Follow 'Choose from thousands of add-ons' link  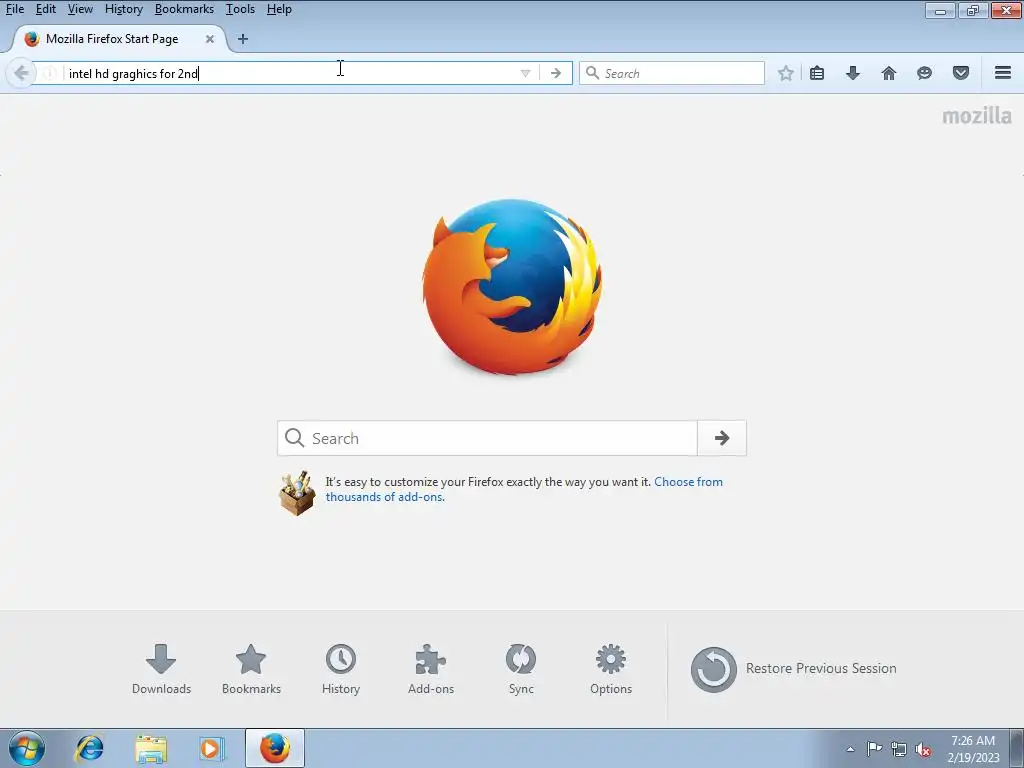click(x=524, y=489)
